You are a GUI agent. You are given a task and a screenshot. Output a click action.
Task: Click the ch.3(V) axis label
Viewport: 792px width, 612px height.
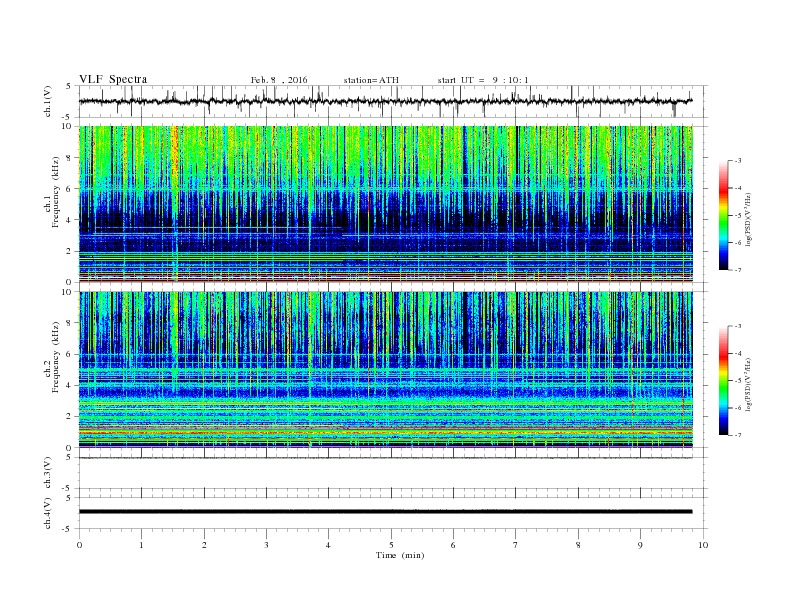48,473
